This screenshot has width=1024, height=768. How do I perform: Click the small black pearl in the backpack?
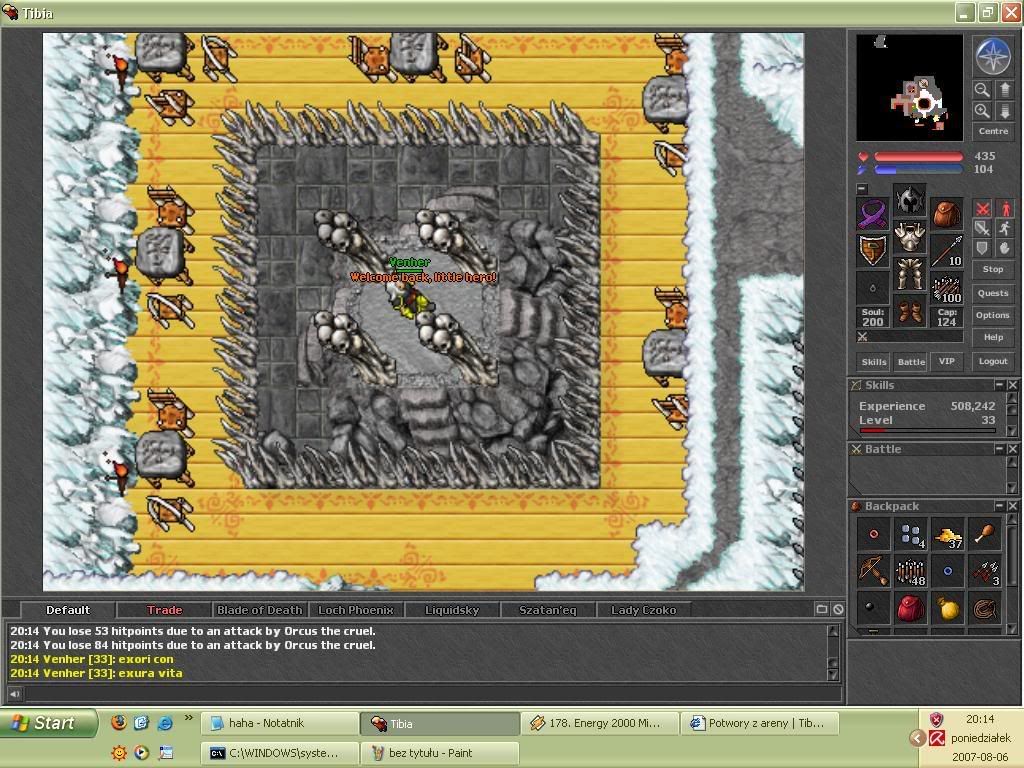pos(873,607)
